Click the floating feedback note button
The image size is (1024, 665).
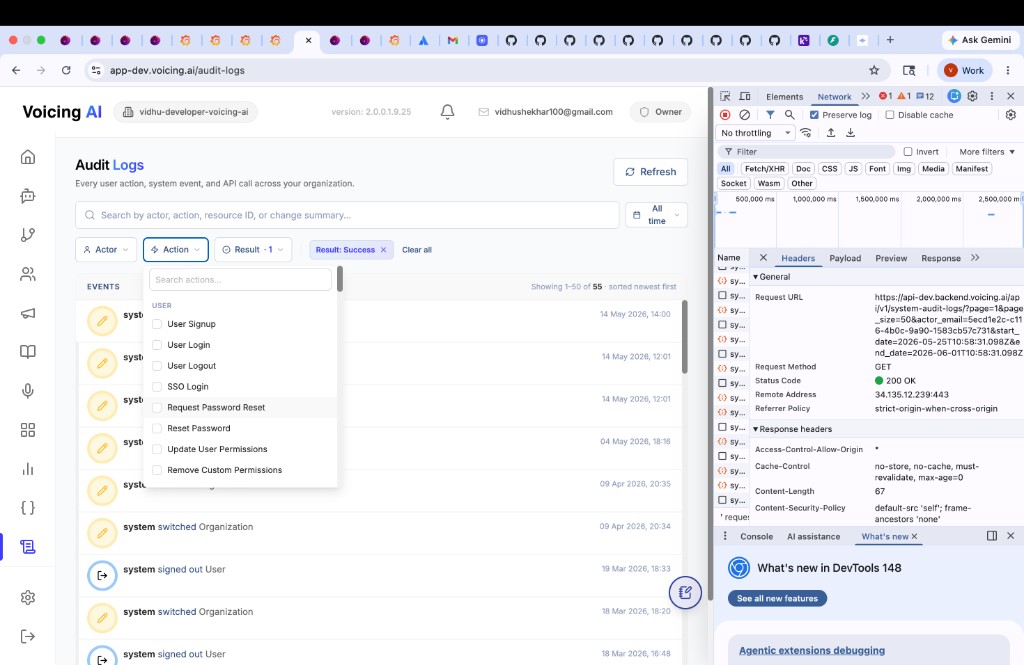tap(685, 592)
